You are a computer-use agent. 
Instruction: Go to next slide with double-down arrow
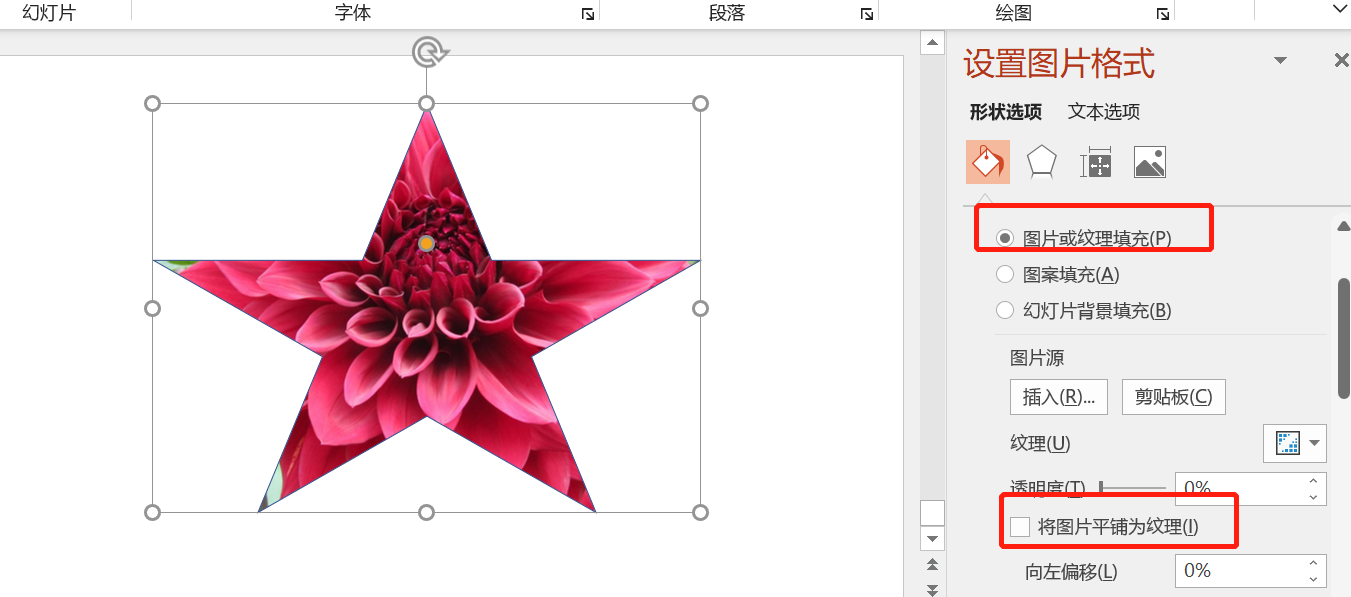(932, 589)
